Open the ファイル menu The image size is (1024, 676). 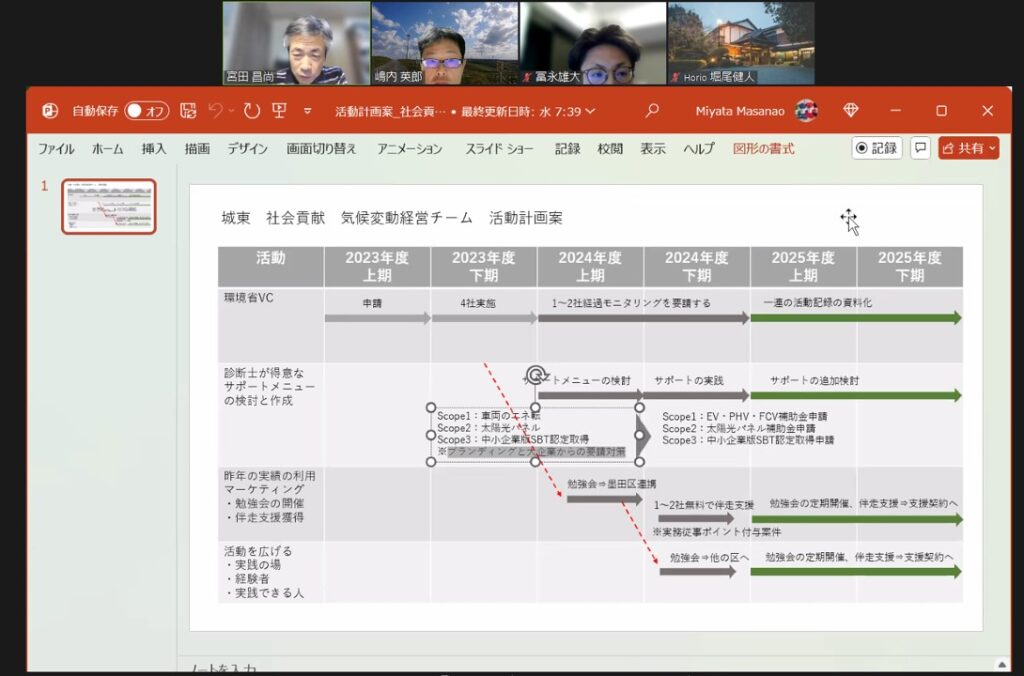pyautogui.click(x=56, y=149)
